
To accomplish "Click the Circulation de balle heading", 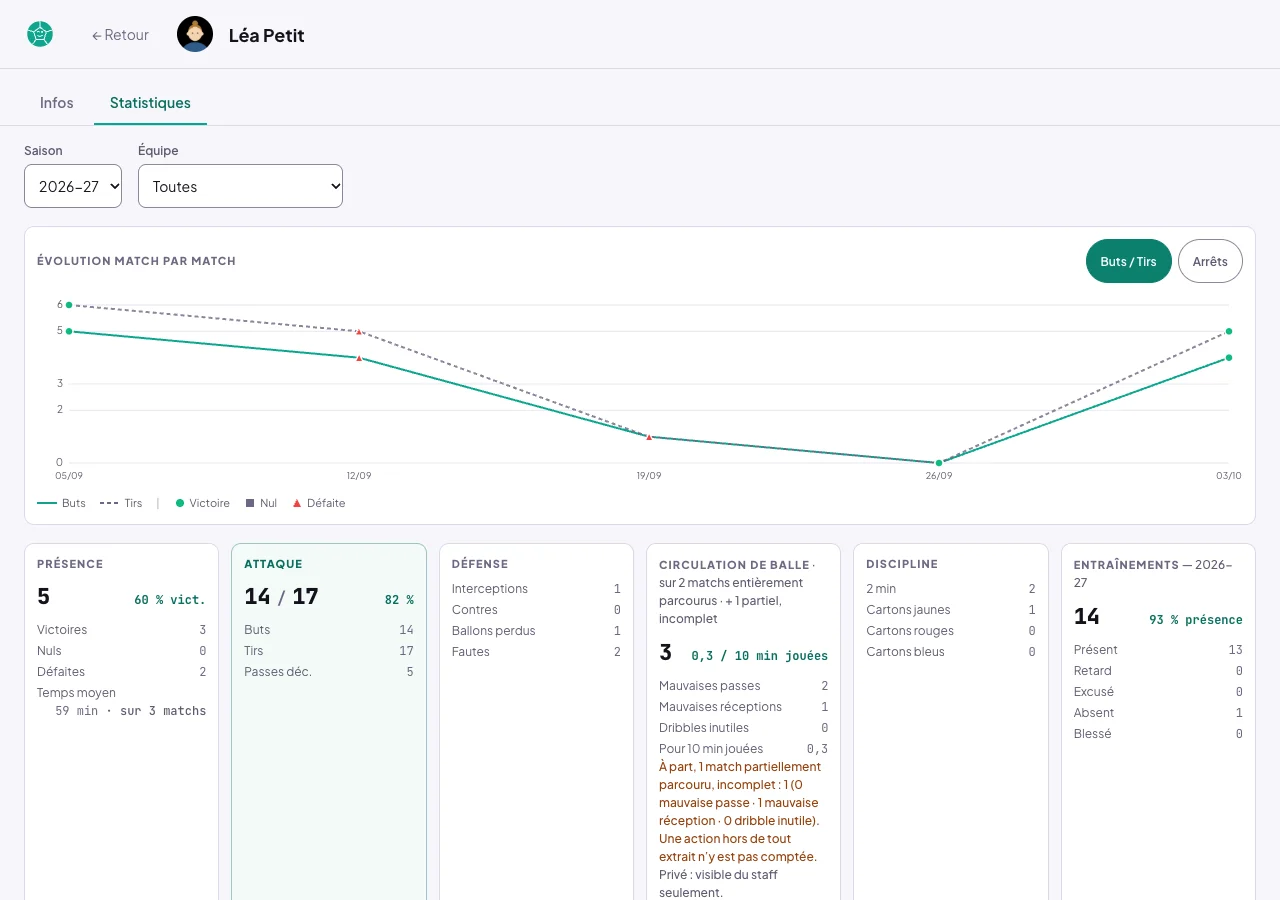I will (734, 565).
